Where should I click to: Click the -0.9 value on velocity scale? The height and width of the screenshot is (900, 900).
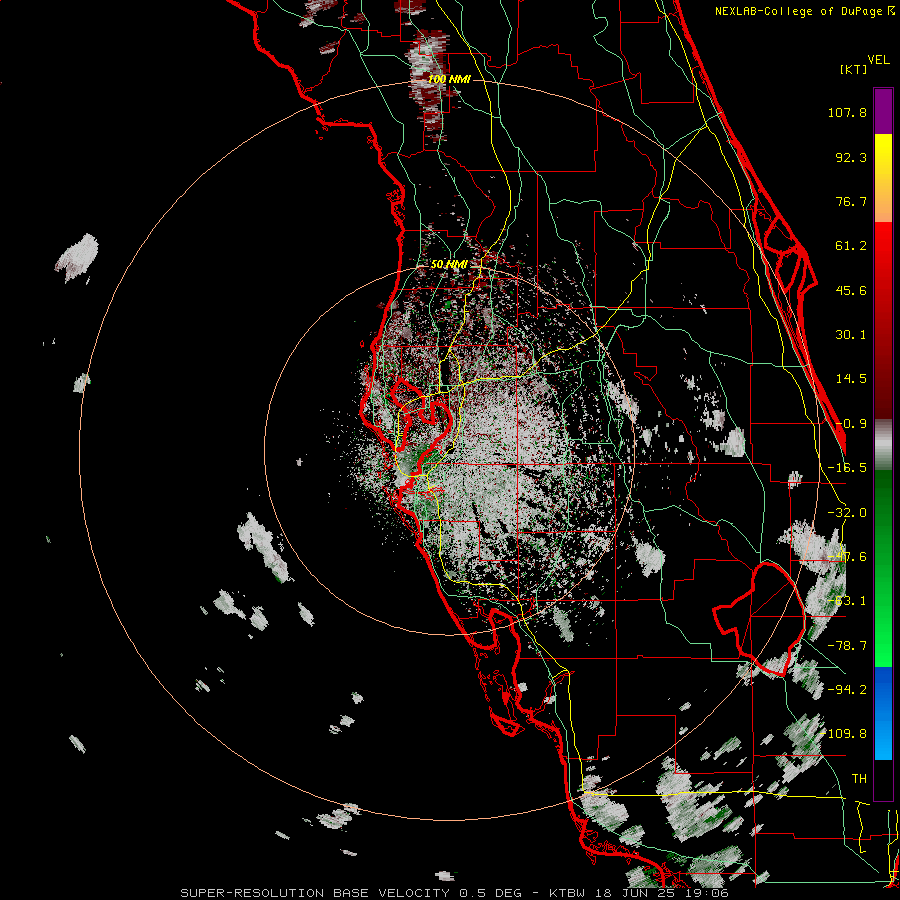pyautogui.click(x=851, y=424)
